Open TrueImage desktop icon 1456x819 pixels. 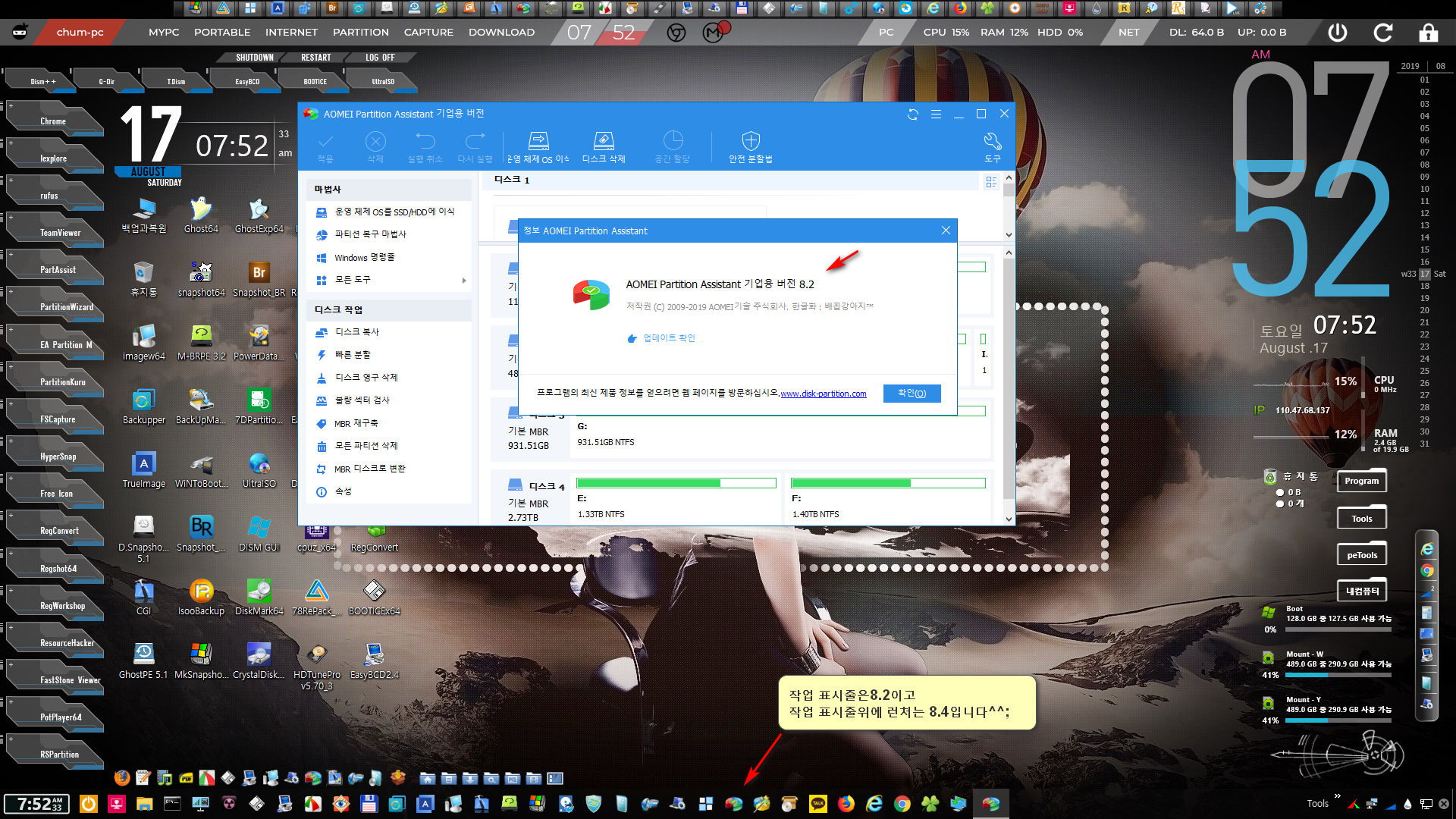point(144,470)
